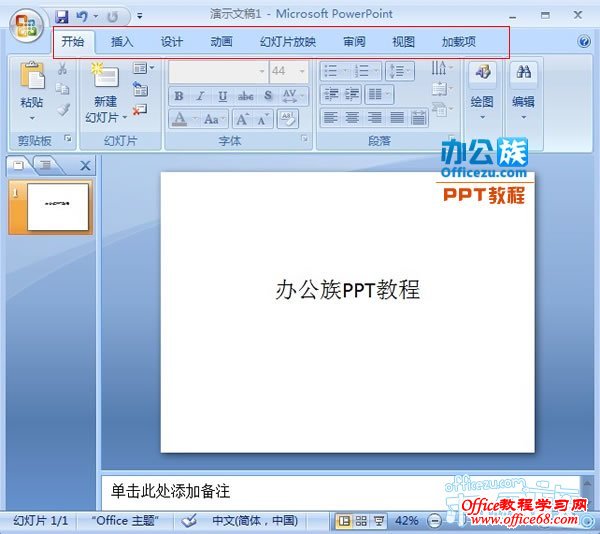
Task: Click the spell check icon in status bar
Action: [x=189, y=520]
